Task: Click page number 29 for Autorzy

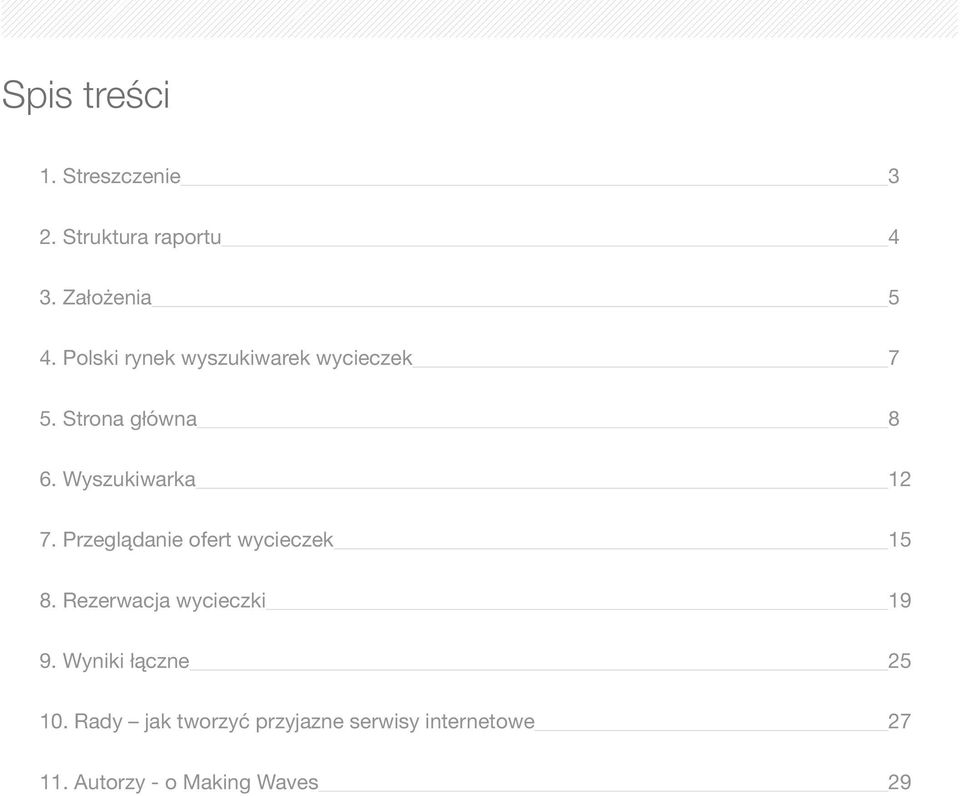Action: (x=899, y=783)
